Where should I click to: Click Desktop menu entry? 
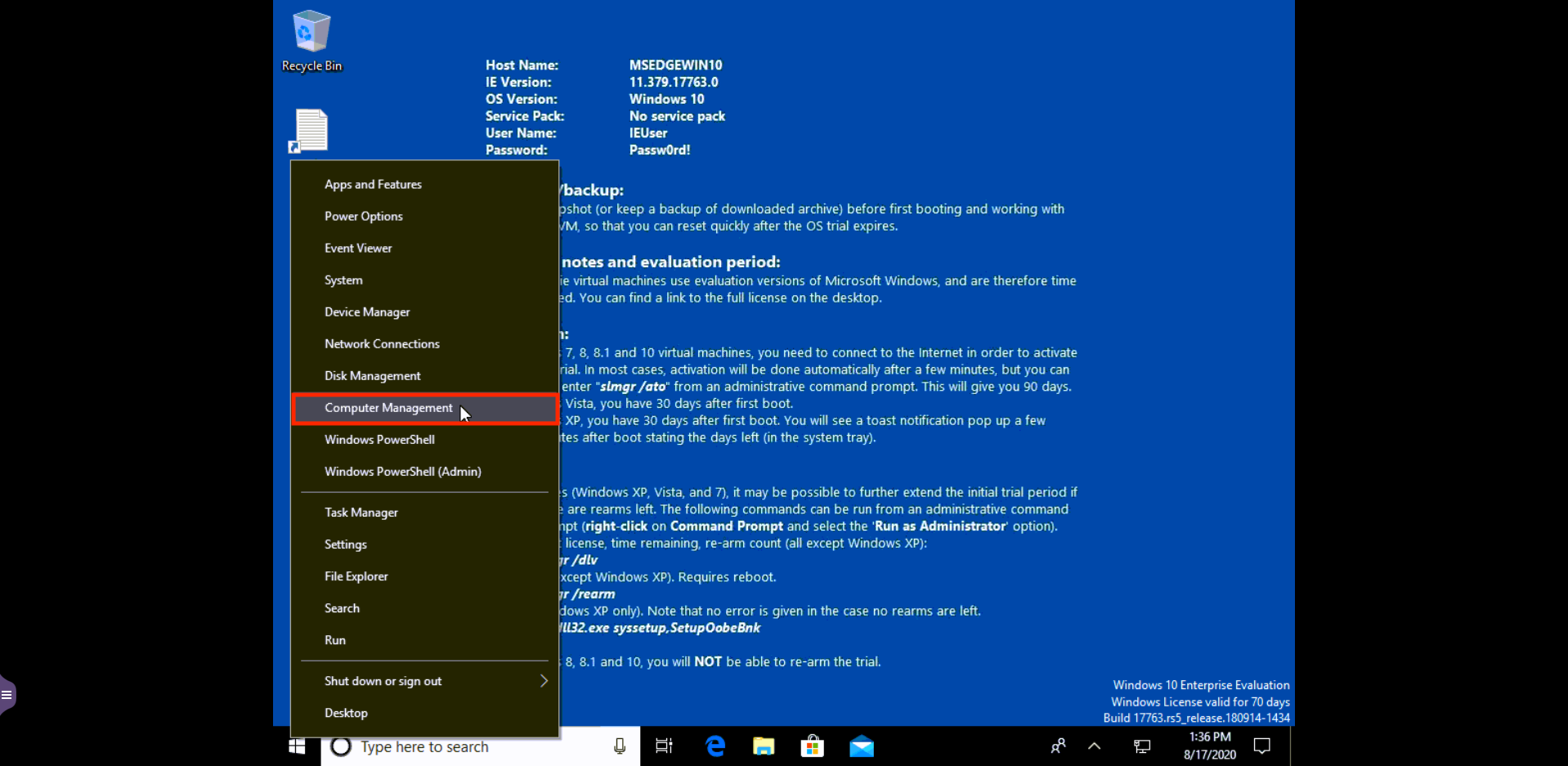(x=424, y=713)
